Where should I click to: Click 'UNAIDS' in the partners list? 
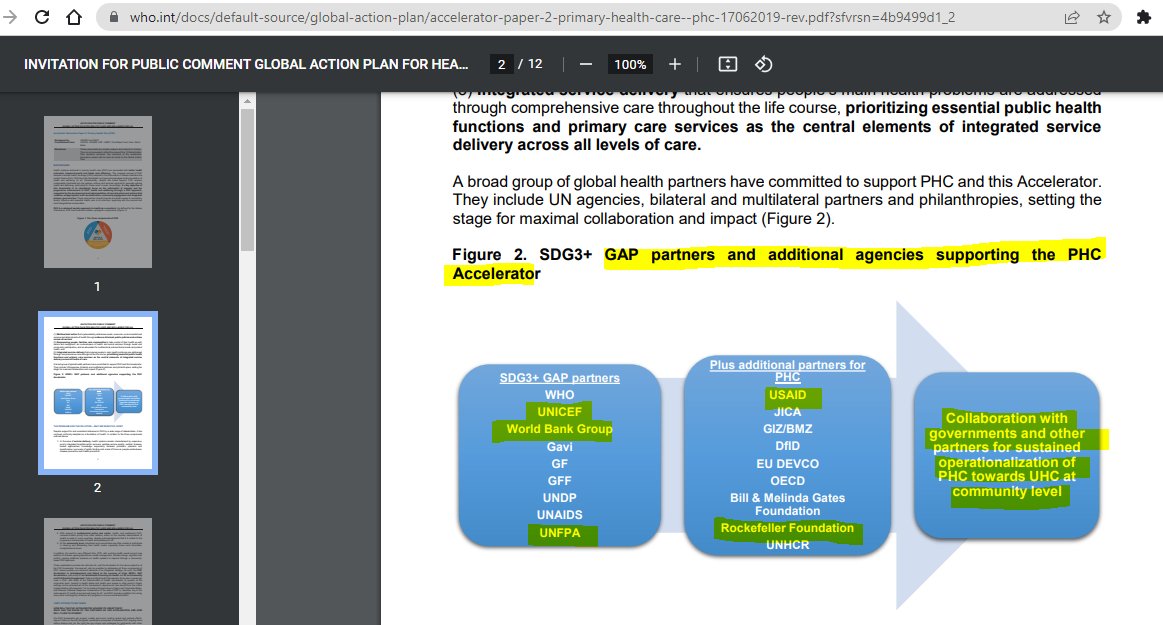click(x=559, y=515)
